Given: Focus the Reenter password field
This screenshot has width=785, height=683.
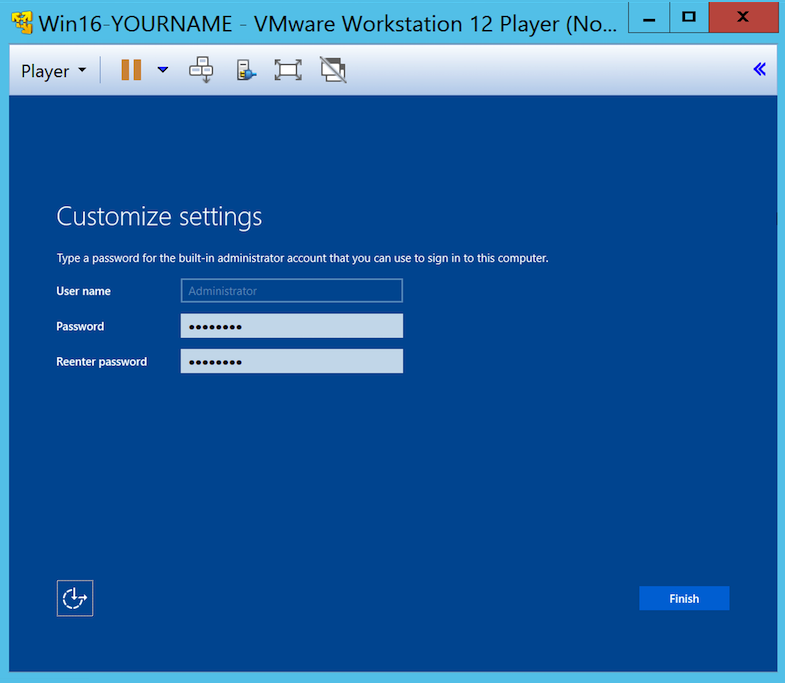Looking at the screenshot, I should [291, 361].
